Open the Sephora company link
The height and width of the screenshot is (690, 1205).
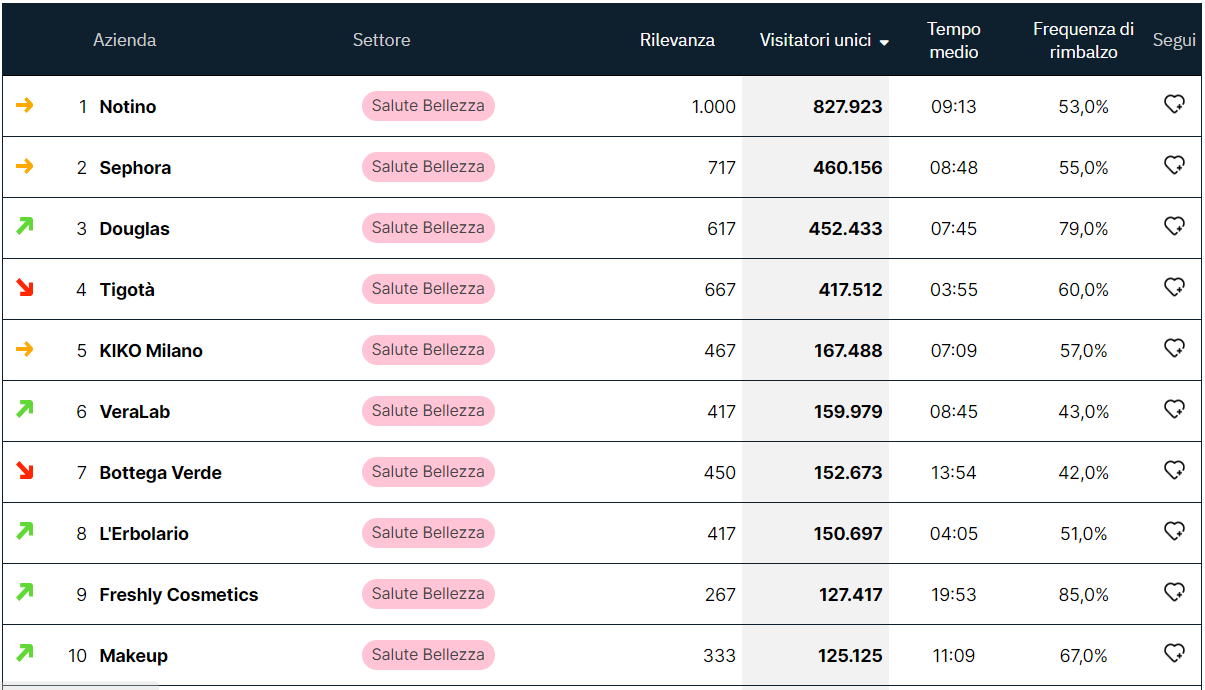click(135, 168)
